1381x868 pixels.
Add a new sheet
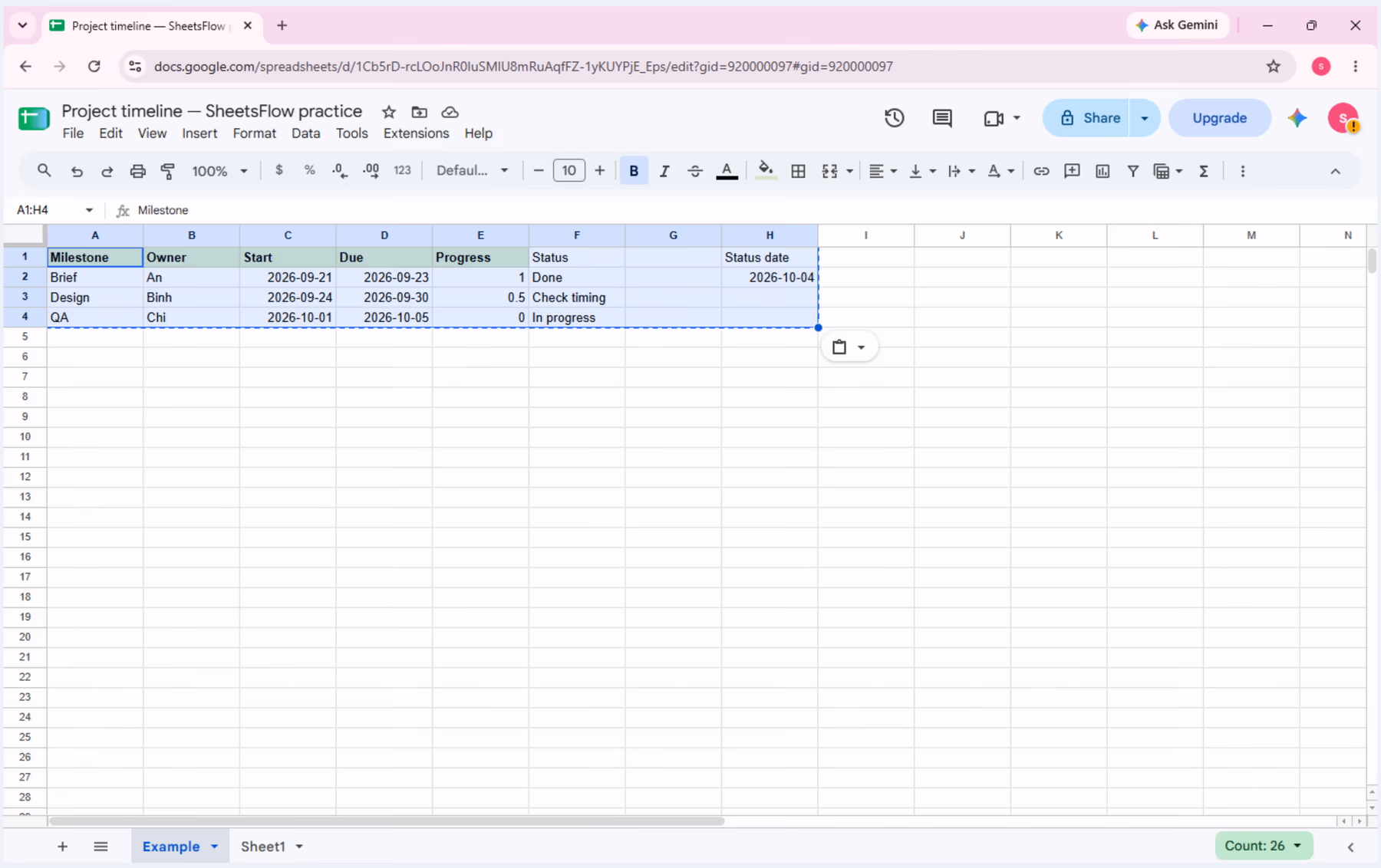[x=62, y=847]
